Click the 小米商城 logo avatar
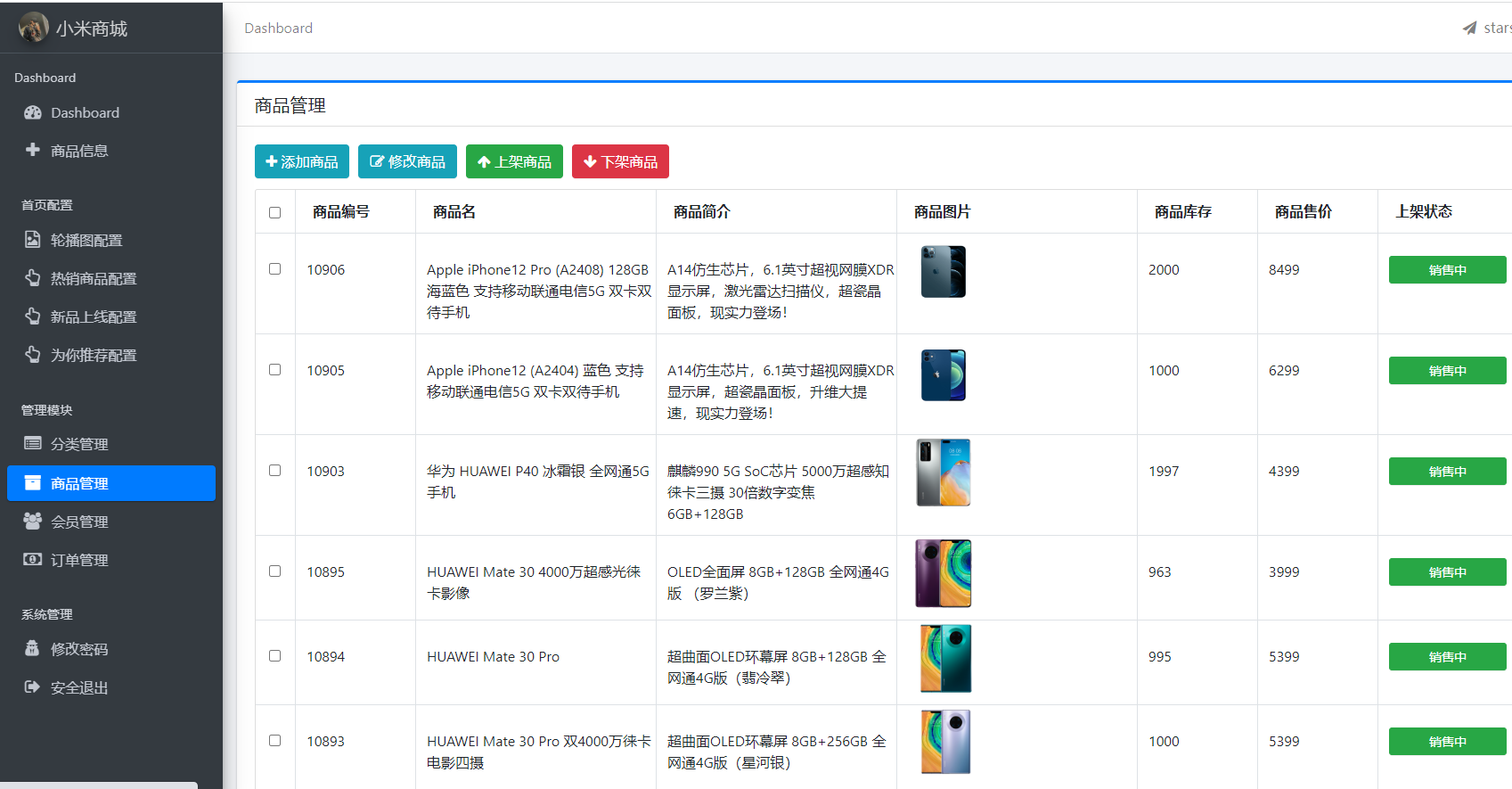The height and width of the screenshot is (789, 1512). tap(34, 28)
